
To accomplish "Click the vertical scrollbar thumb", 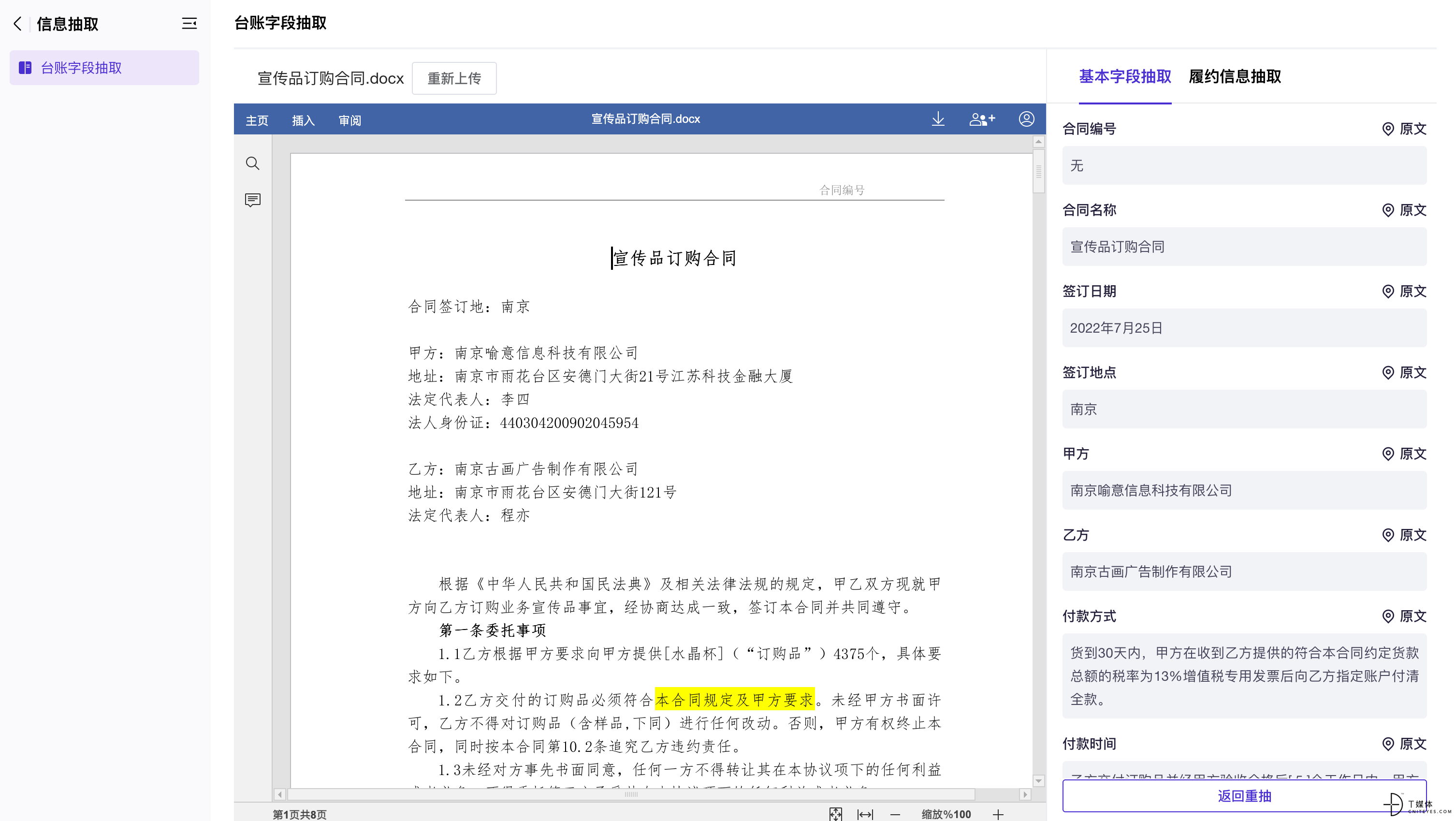I will [1038, 171].
